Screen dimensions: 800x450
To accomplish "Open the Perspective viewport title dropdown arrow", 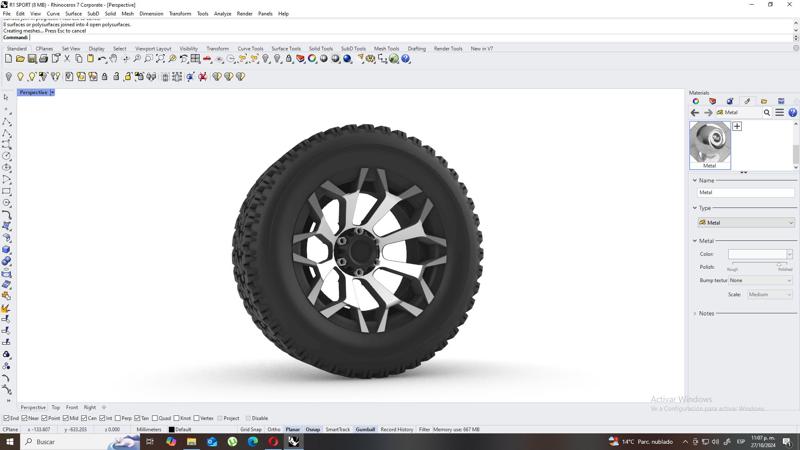I will [x=52, y=92].
